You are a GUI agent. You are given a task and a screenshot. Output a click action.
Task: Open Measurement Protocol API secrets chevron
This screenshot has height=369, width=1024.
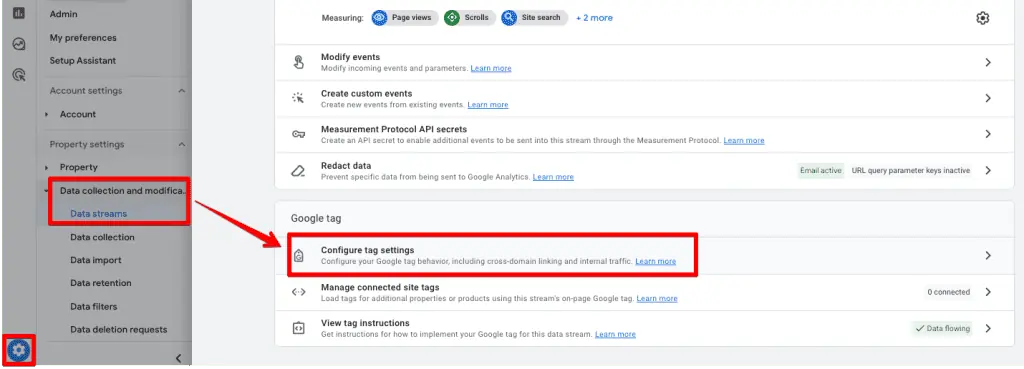tap(988, 134)
